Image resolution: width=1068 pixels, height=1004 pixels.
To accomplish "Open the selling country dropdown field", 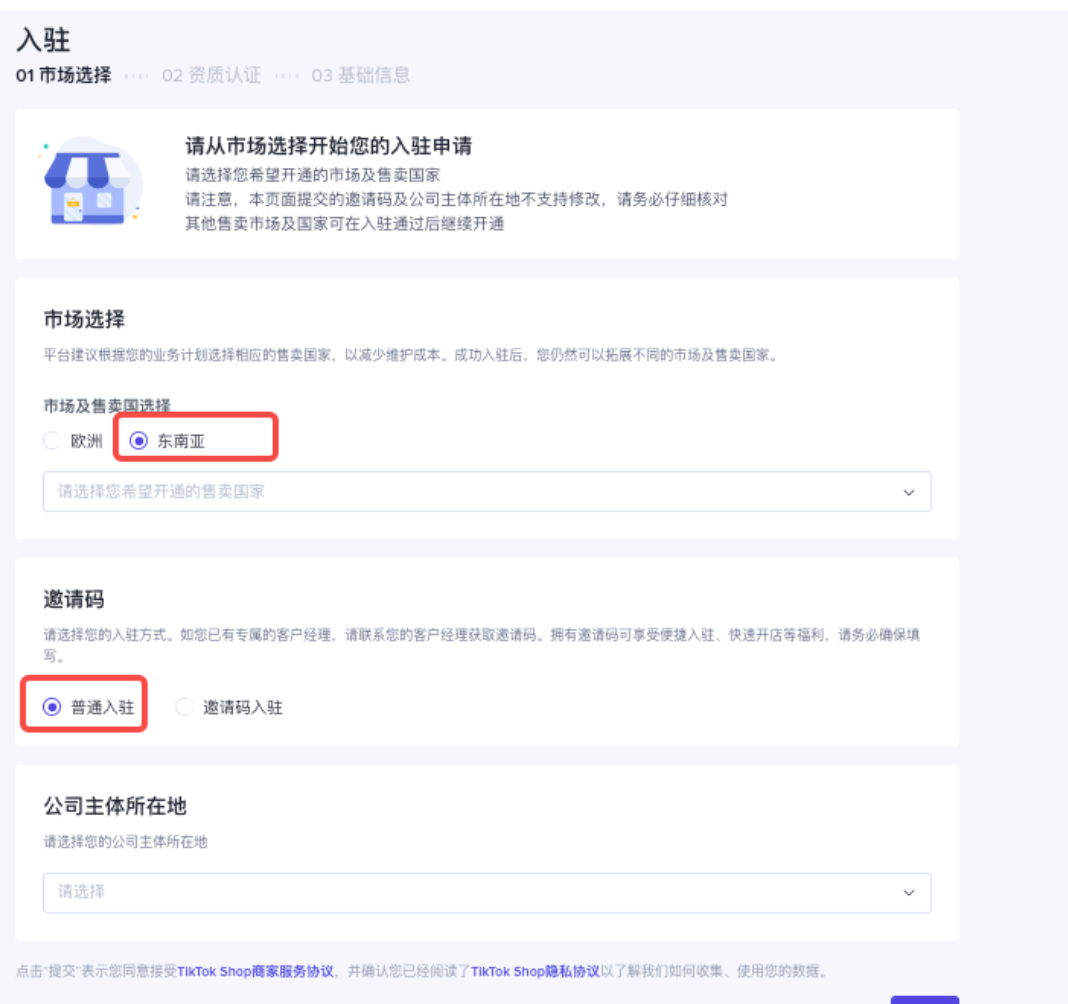I will (x=487, y=492).
